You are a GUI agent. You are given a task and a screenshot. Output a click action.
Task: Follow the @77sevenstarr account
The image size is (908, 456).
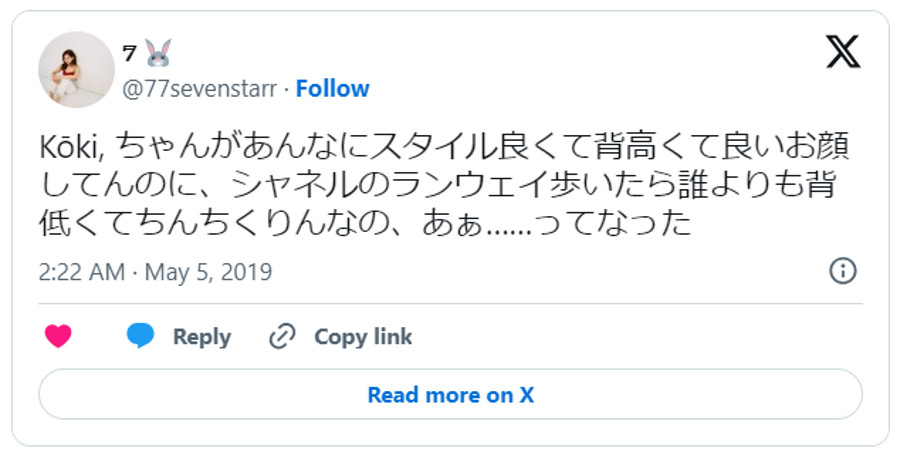(332, 89)
